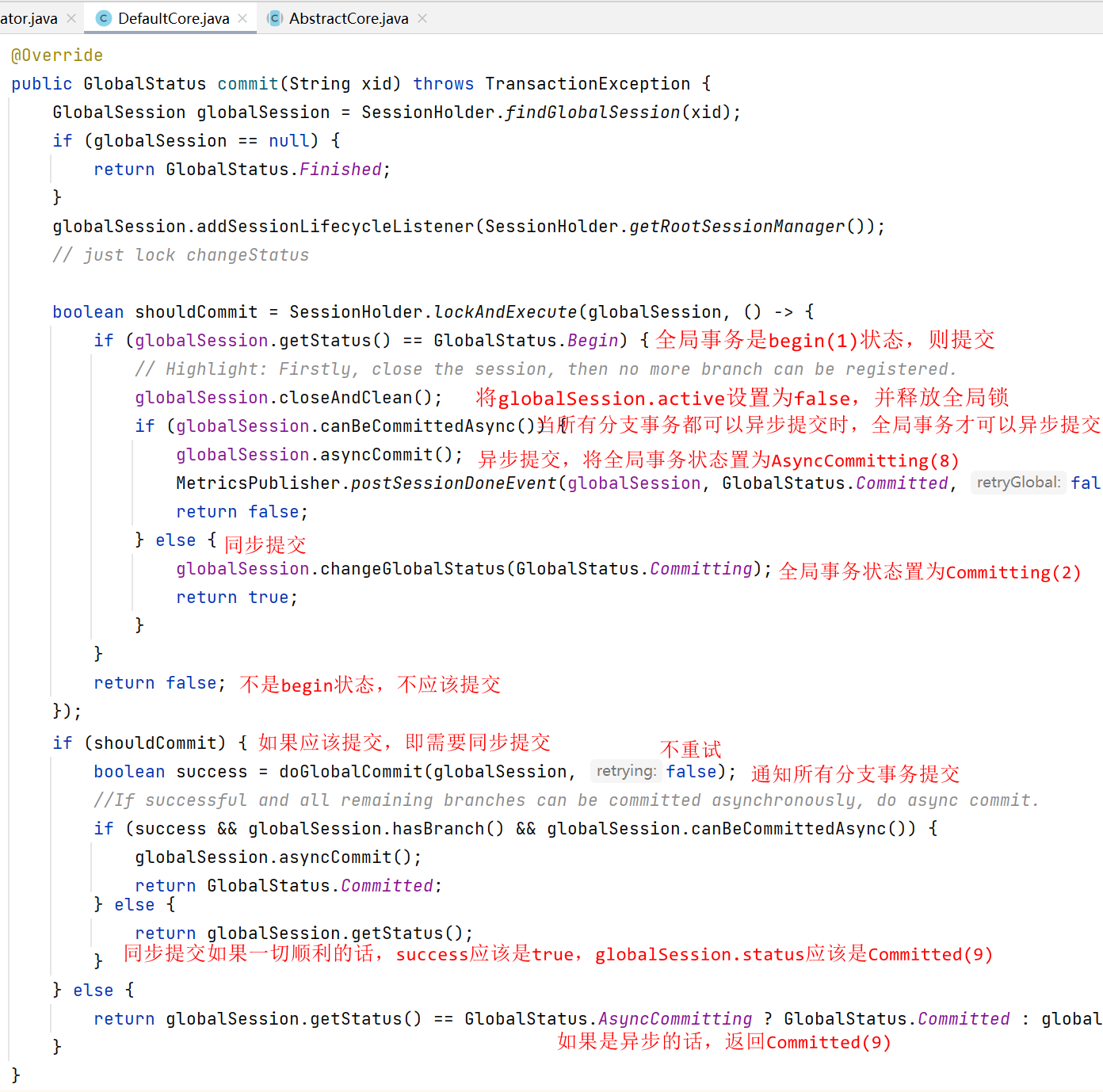Close the ator.java tab

point(71,18)
